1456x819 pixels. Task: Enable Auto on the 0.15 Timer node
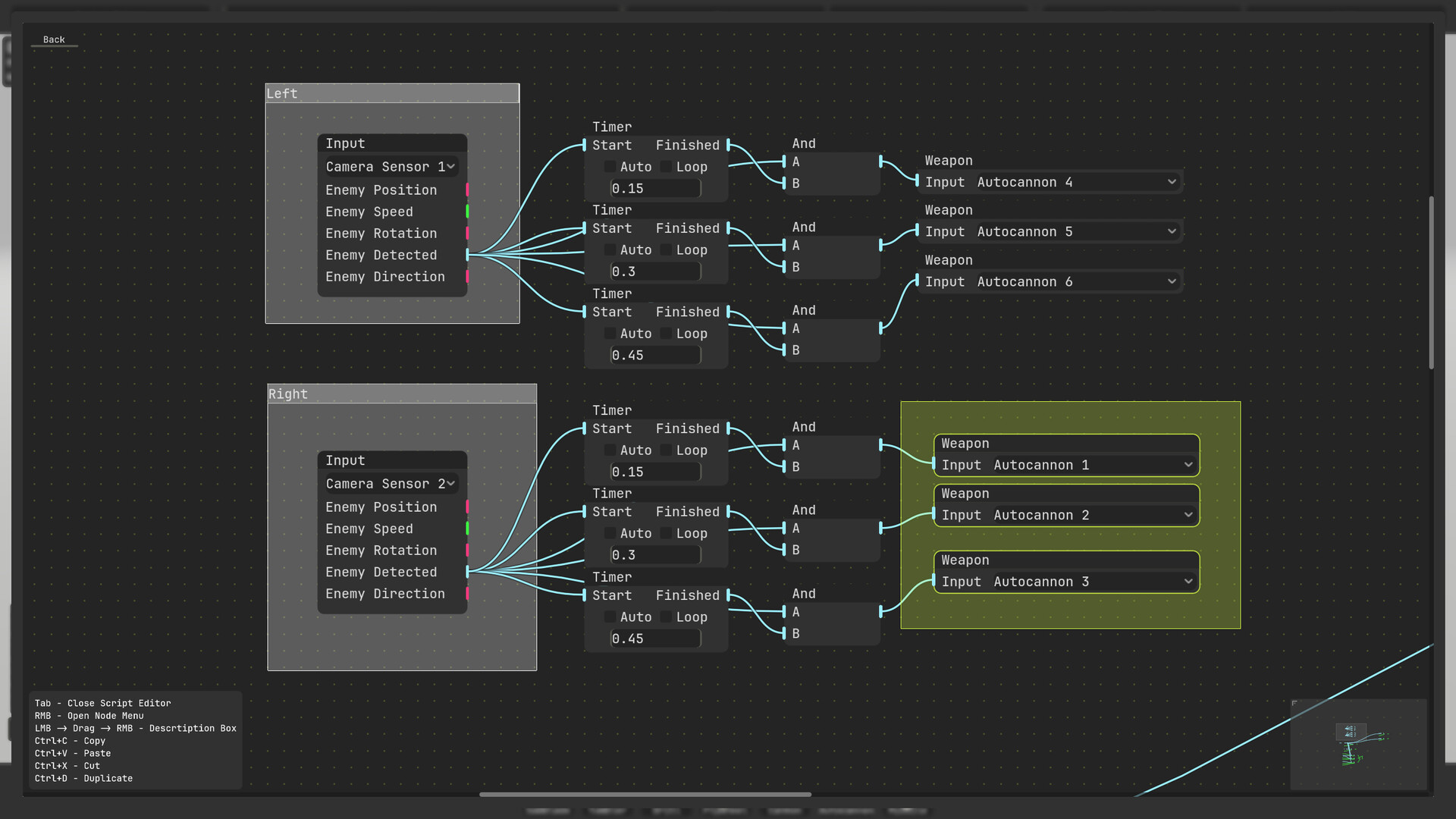coord(611,166)
